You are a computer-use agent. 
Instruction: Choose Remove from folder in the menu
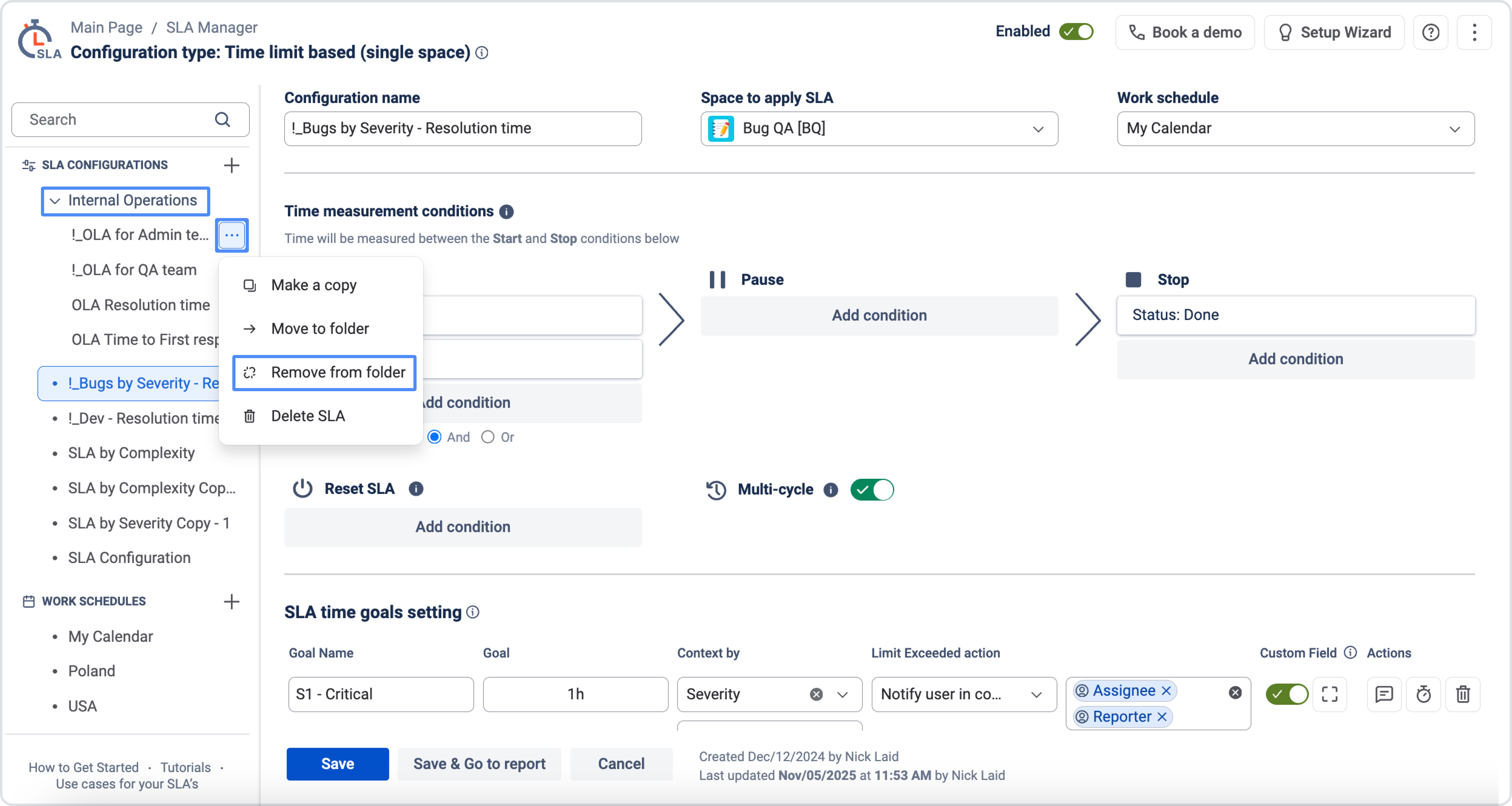pyautogui.click(x=324, y=373)
